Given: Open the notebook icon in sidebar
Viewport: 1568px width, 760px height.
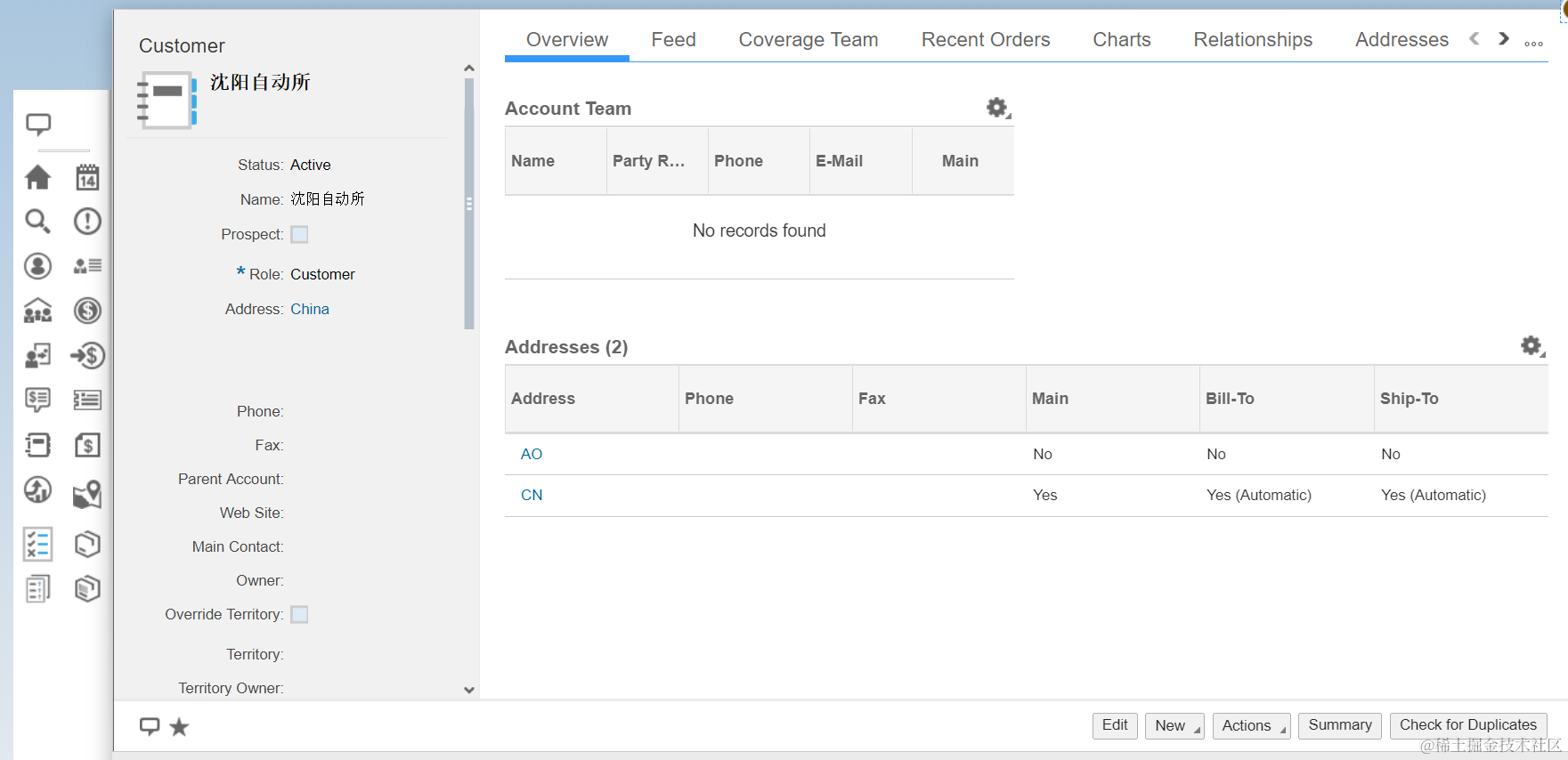Looking at the screenshot, I should 37,444.
